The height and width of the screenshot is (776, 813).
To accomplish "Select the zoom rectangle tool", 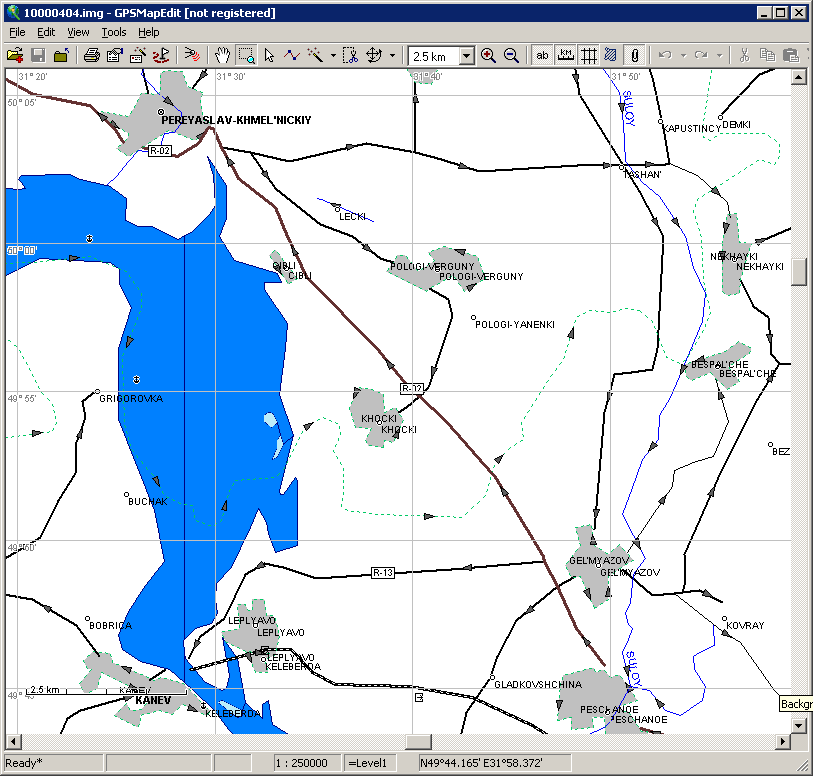I will [x=246, y=55].
